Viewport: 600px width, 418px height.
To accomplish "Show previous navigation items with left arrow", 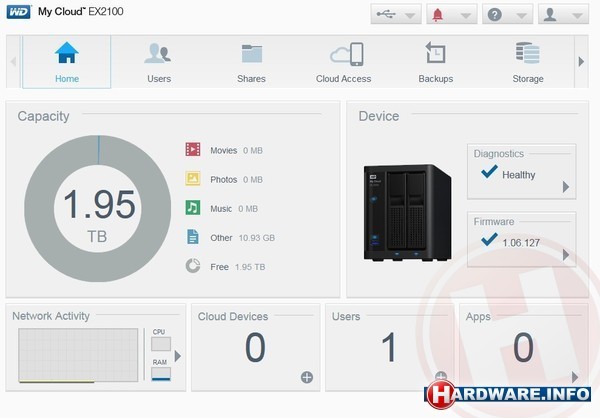I will 13,61.
